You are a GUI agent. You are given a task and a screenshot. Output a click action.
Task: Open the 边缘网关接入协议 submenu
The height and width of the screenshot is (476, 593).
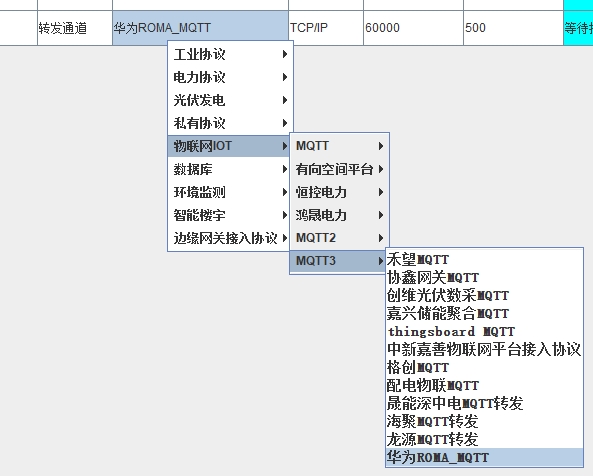coord(229,238)
